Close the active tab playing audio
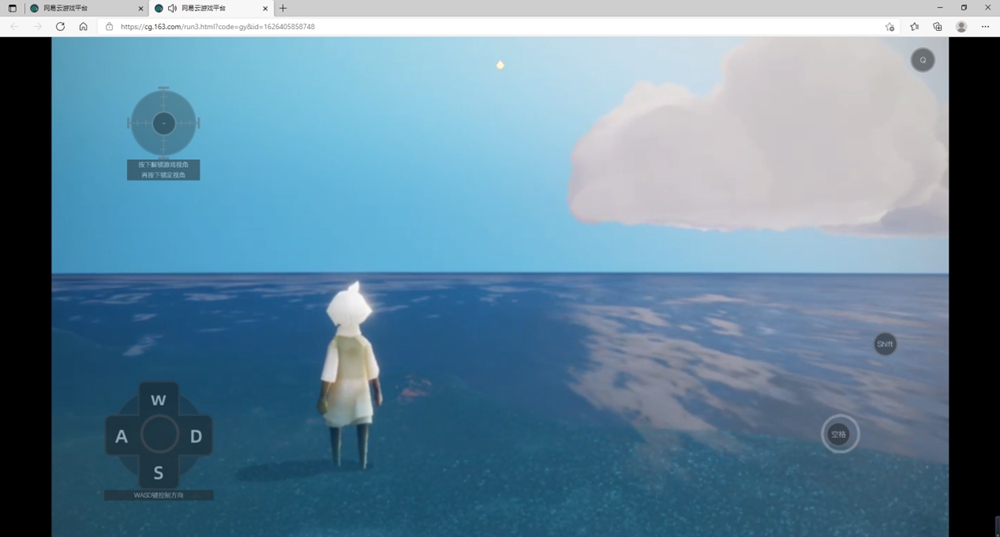1000x537 pixels. 265,8
